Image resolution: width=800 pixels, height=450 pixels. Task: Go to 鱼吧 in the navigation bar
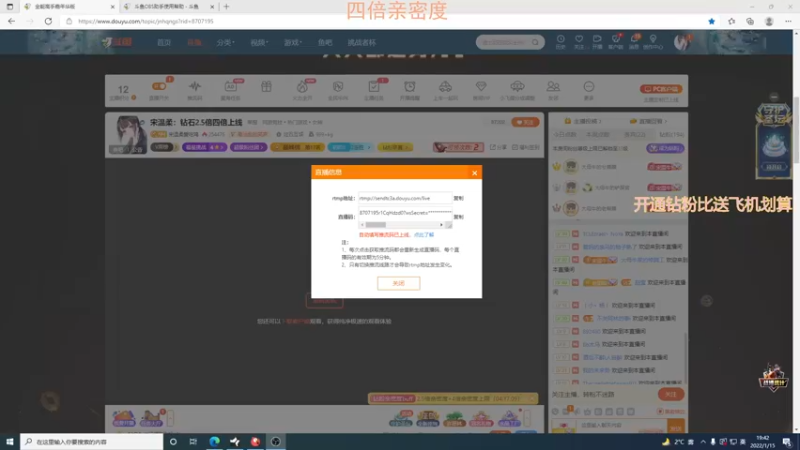(x=324, y=42)
